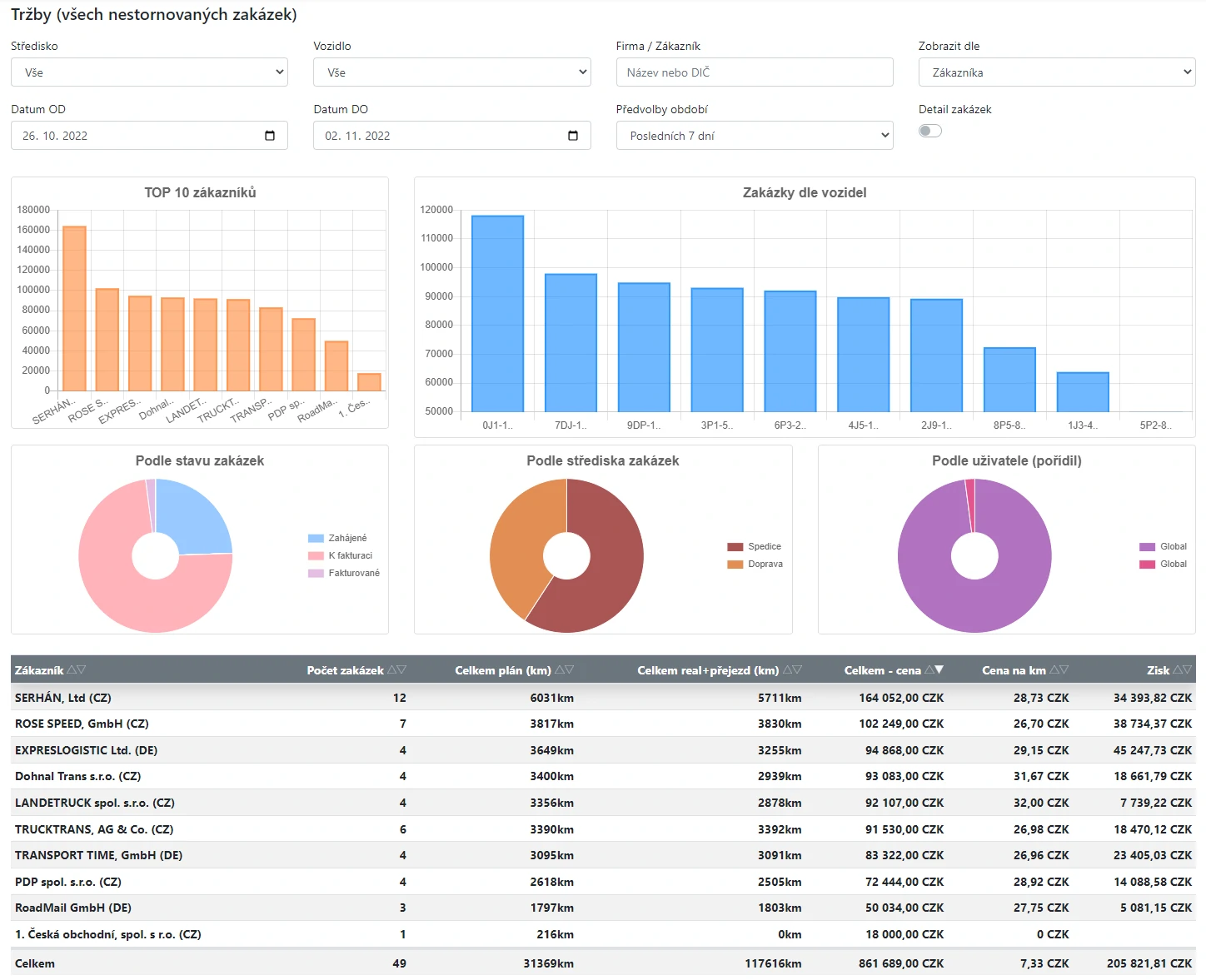This screenshot has height=980, width=1206.
Task: Click the SERHÁN bar in TOP 10 chart
Action: pyautogui.click(x=74, y=308)
